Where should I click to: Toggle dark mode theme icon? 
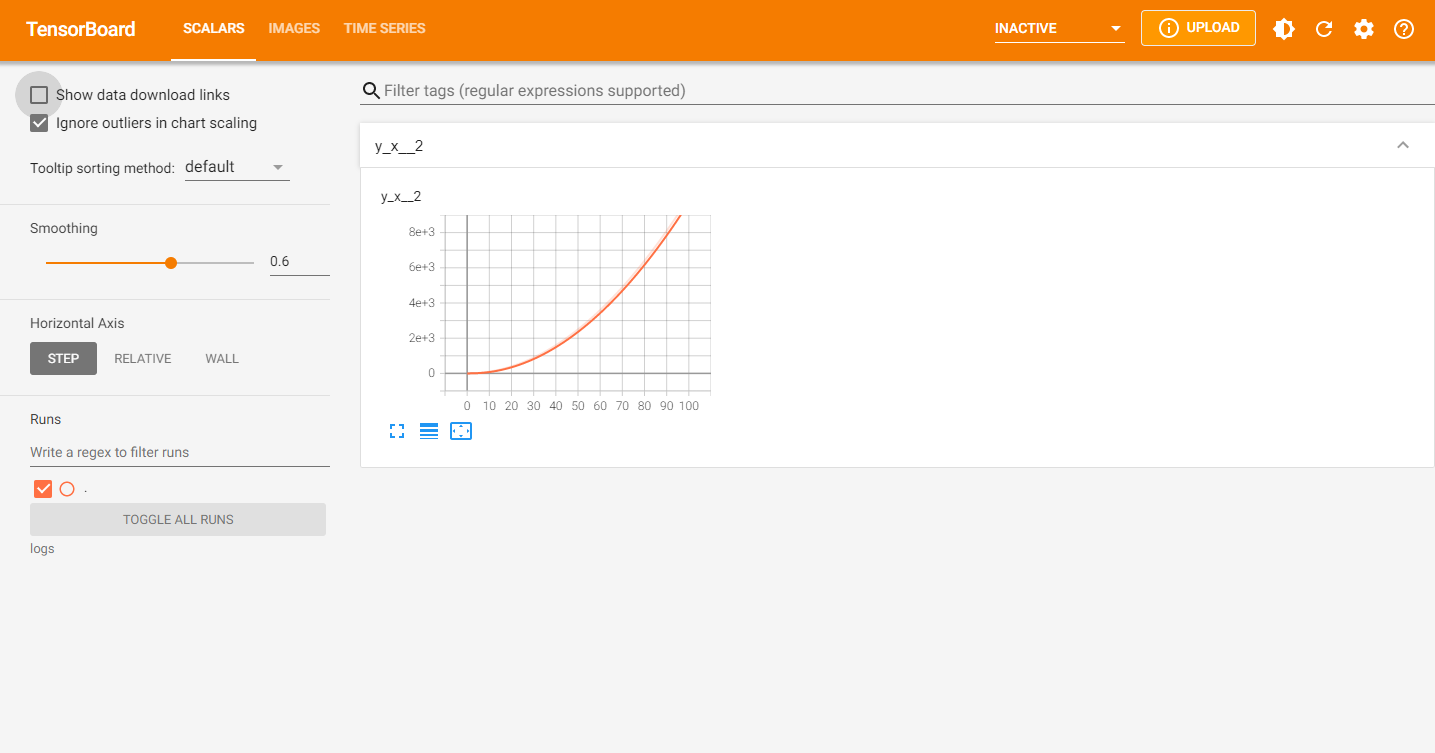coord(1283,29)
